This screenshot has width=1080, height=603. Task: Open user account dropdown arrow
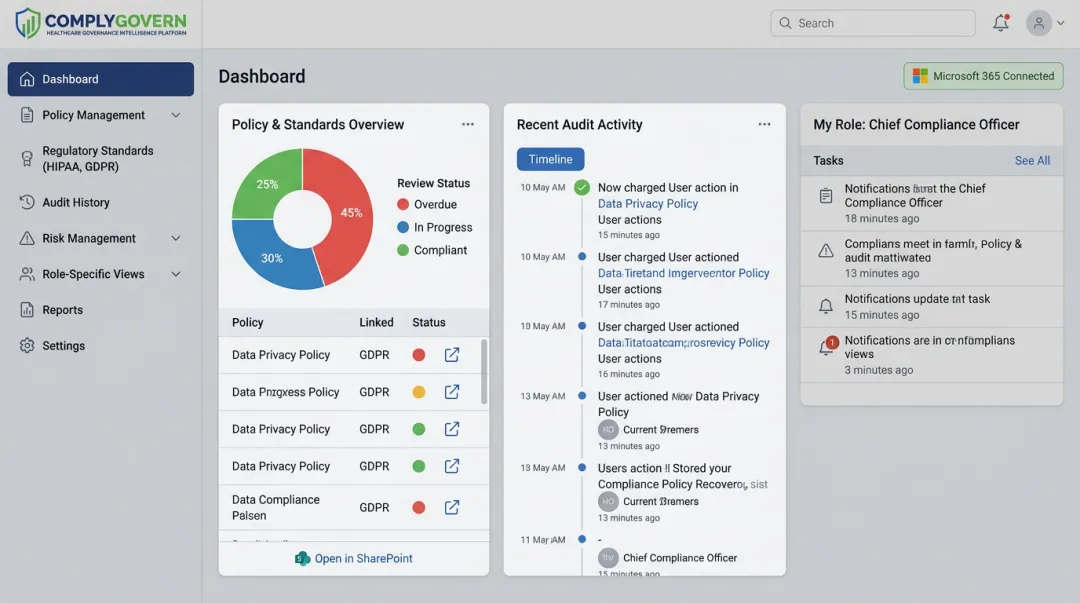point(1061,23)
